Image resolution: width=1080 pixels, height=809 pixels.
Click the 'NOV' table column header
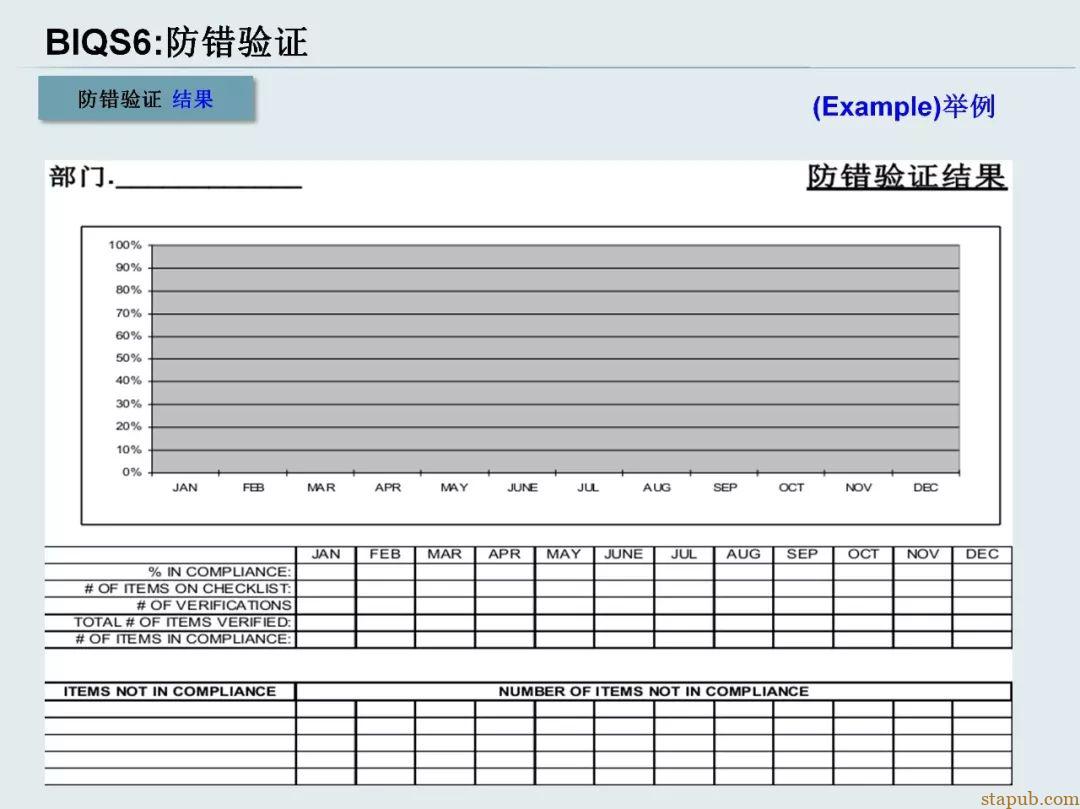[922, 554]
